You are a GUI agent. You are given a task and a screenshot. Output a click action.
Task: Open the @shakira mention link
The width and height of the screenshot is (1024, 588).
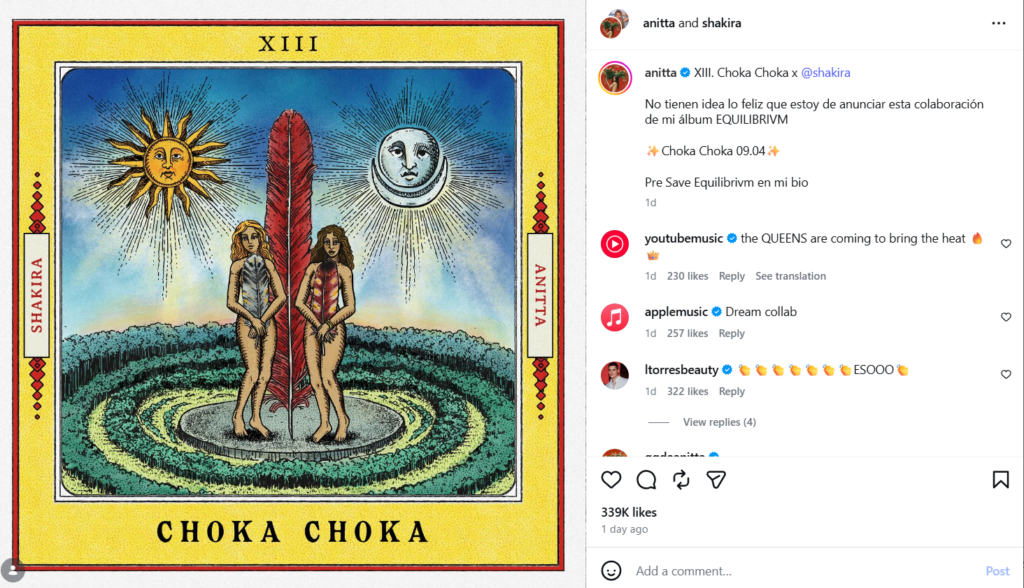tap(825, 73)
